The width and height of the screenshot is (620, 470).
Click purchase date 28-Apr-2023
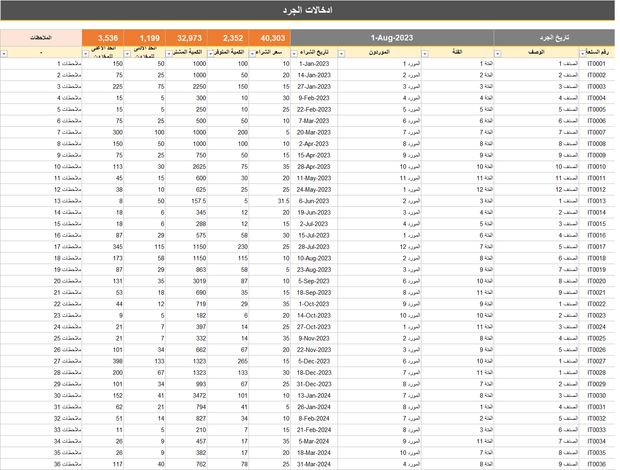pos(314,167)
